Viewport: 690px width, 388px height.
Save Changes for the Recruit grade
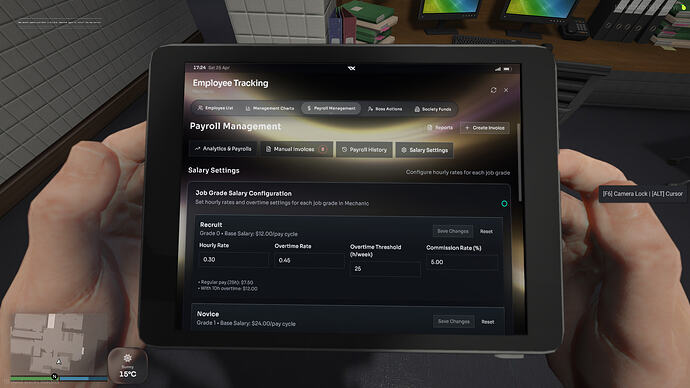(453, 231)
